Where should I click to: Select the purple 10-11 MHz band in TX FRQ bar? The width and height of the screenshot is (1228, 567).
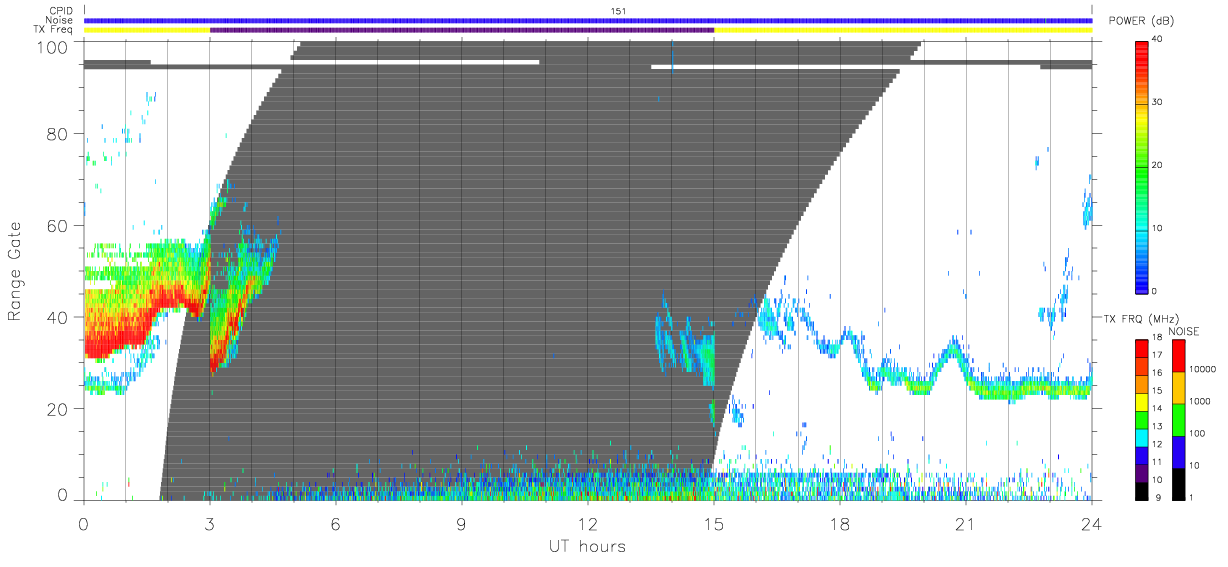coord(1142,471)
